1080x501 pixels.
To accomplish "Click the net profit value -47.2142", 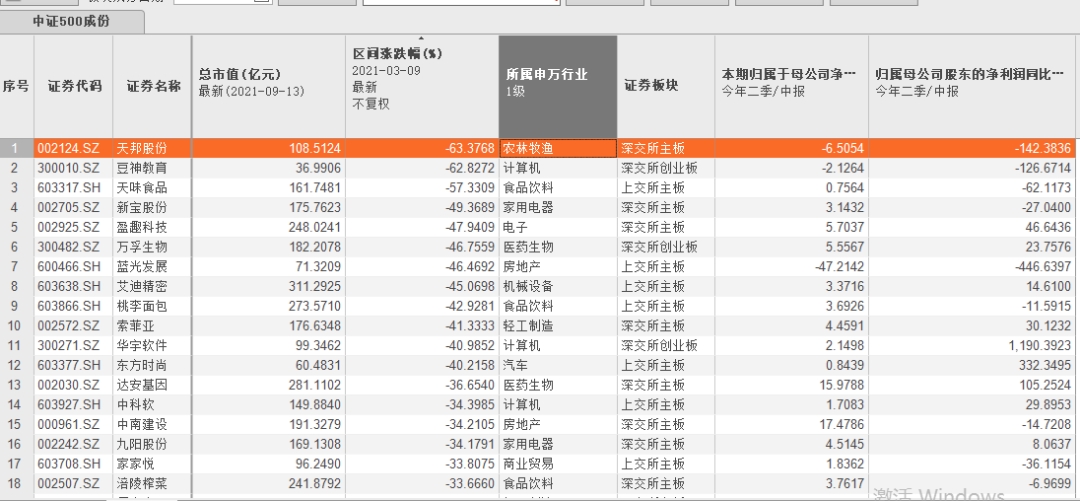I will pyautogui.click(x=791, y=266).
